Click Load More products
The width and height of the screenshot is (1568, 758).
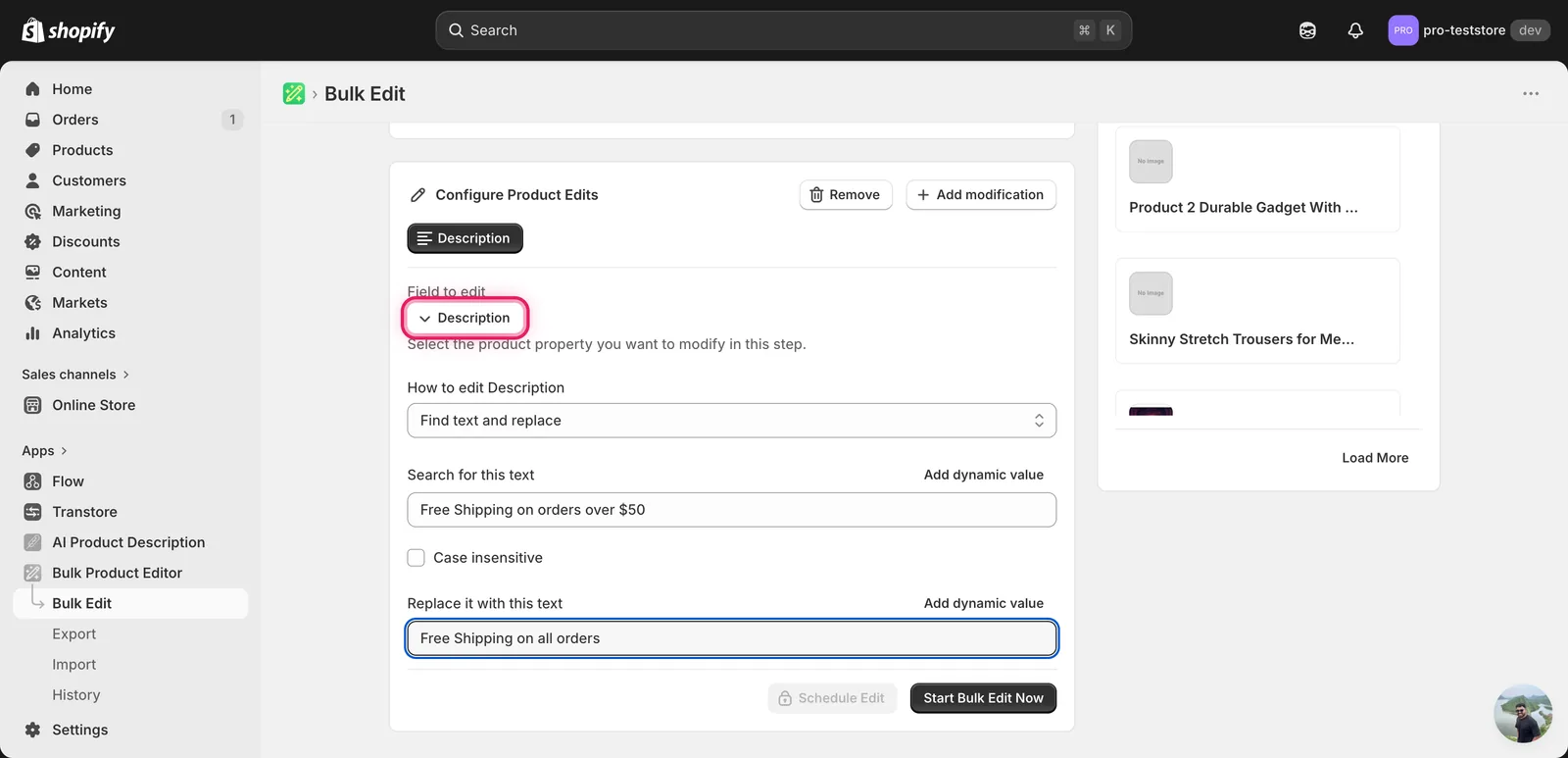(1375, 458)
